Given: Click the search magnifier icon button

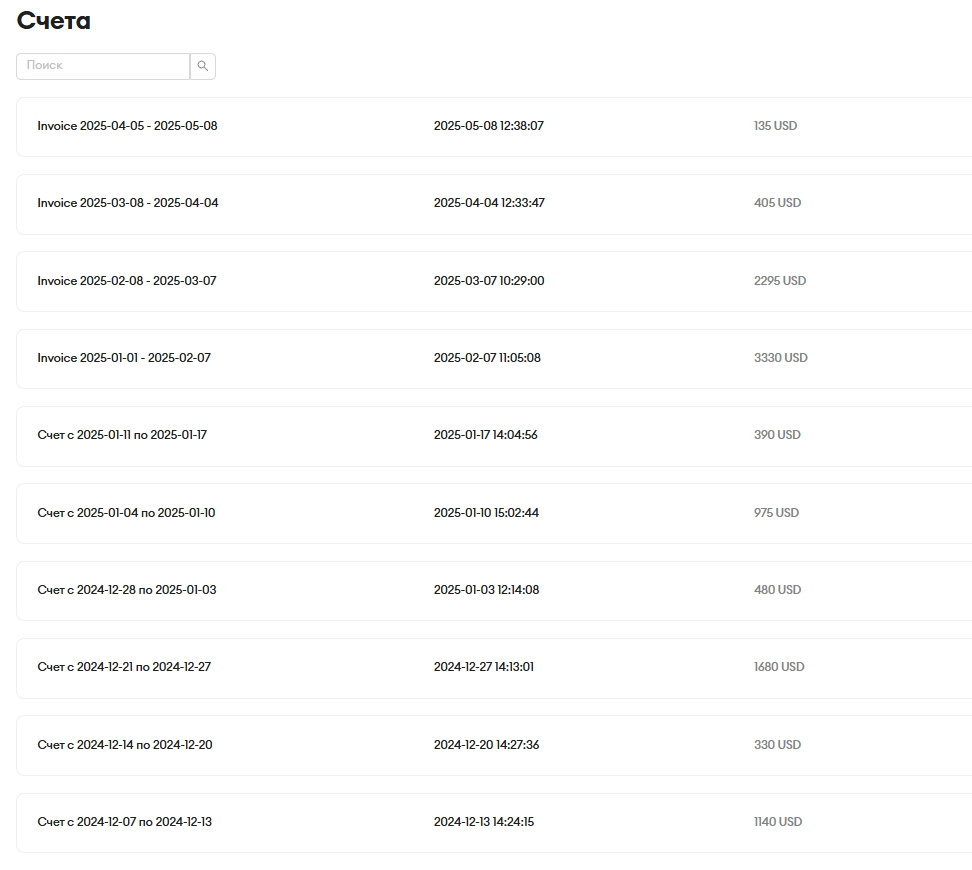Looking at the screenshot, I should [203, 66].
